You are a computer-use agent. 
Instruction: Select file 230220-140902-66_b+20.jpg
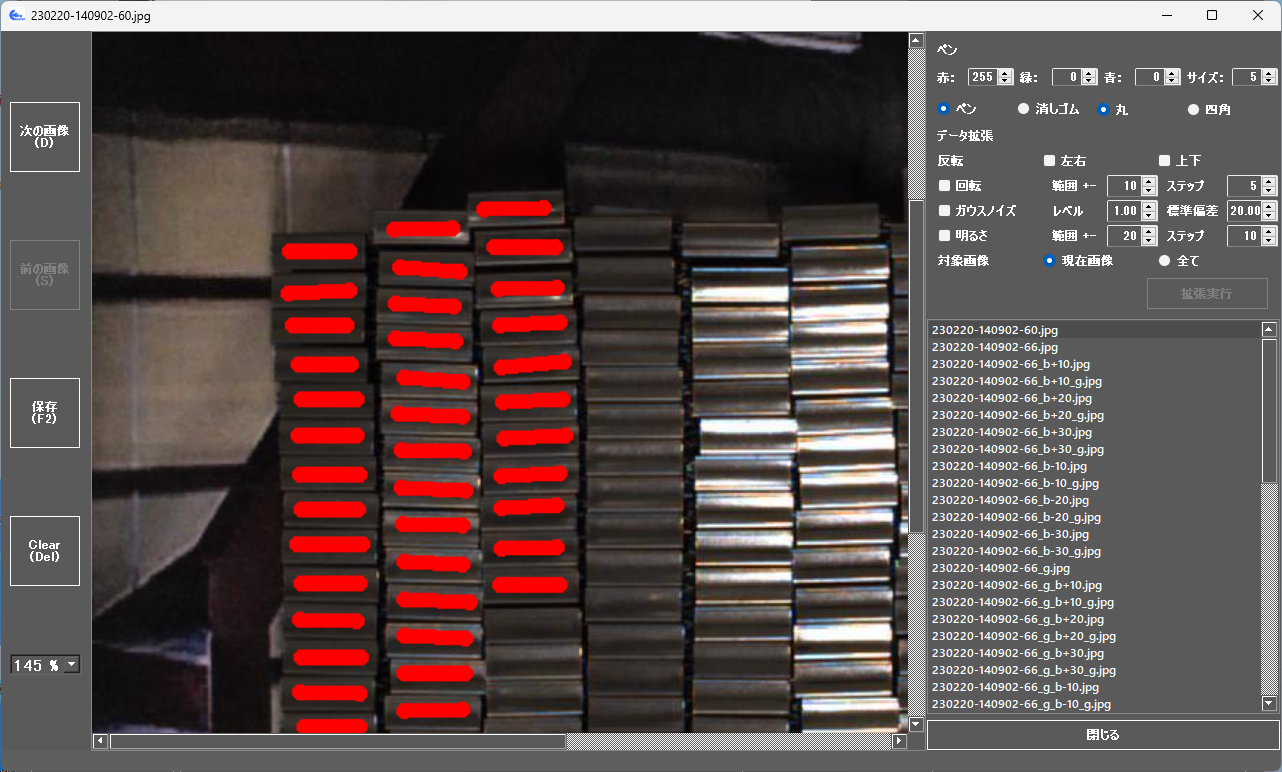point(1095,398)
